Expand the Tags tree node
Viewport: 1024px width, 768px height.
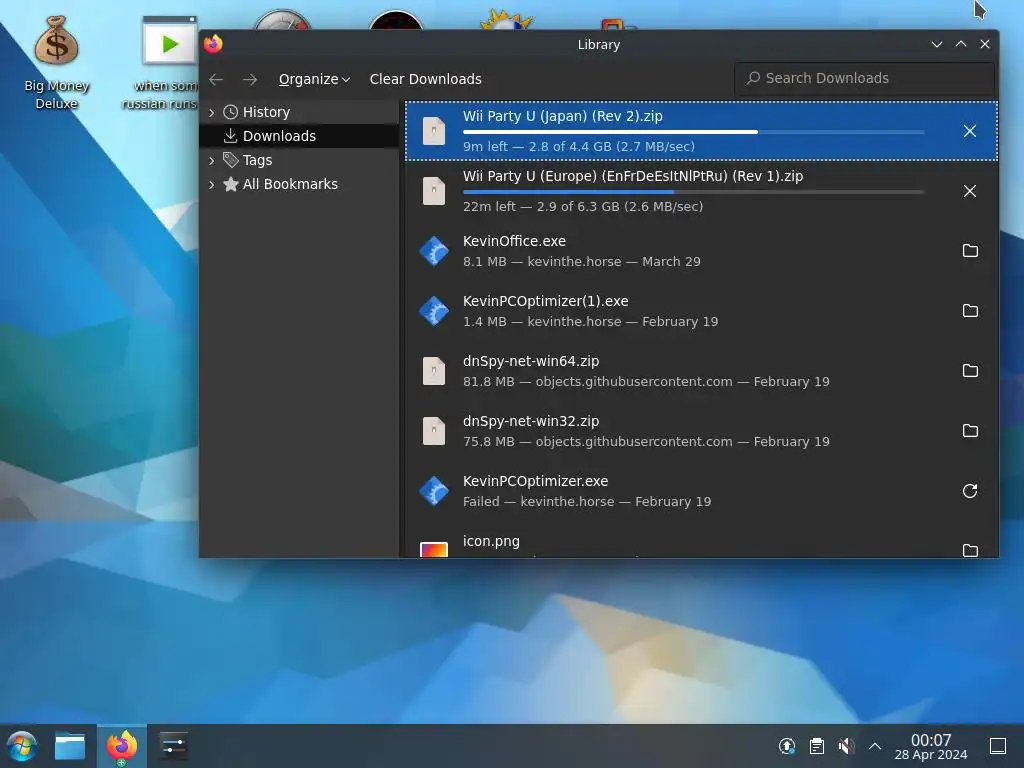(212, 160)
